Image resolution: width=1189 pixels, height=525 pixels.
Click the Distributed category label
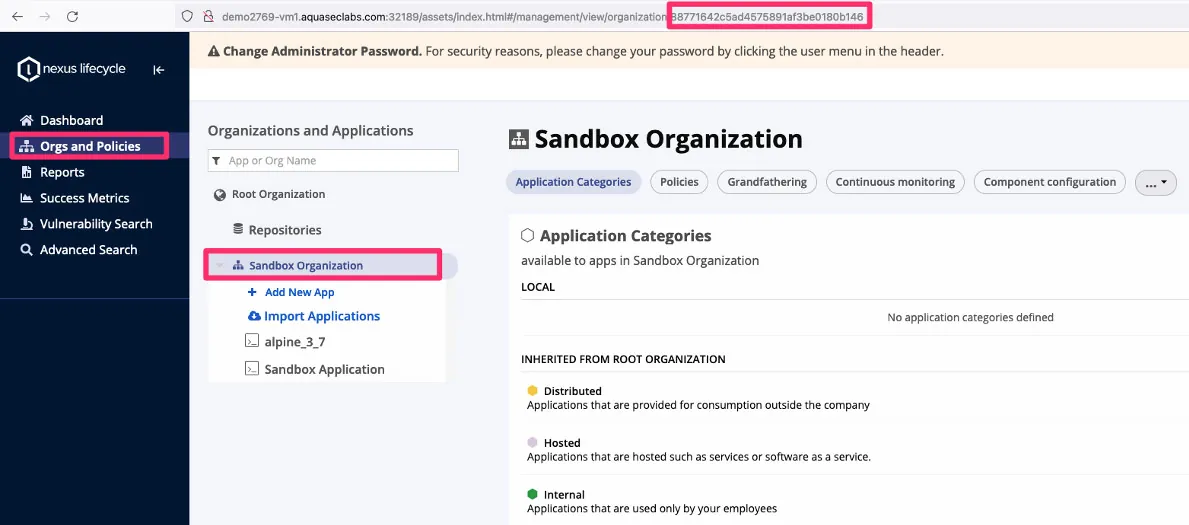click(573, 391)
